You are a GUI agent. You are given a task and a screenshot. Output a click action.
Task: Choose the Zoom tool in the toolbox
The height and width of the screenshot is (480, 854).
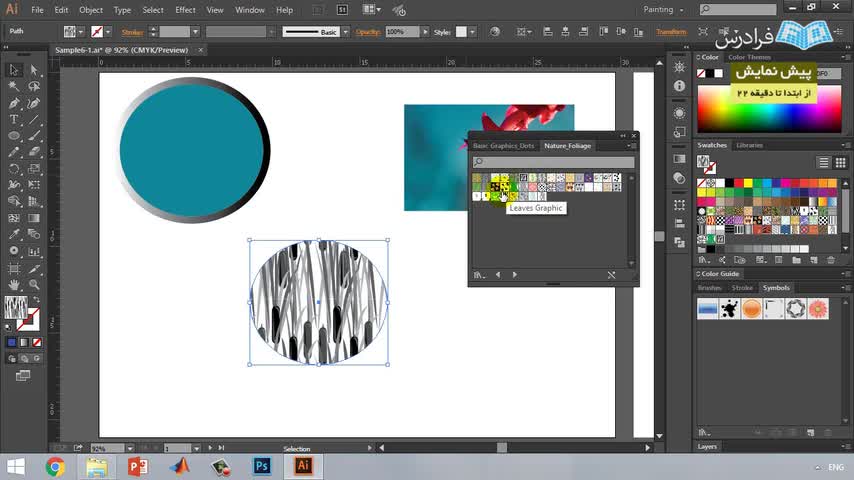33,284
